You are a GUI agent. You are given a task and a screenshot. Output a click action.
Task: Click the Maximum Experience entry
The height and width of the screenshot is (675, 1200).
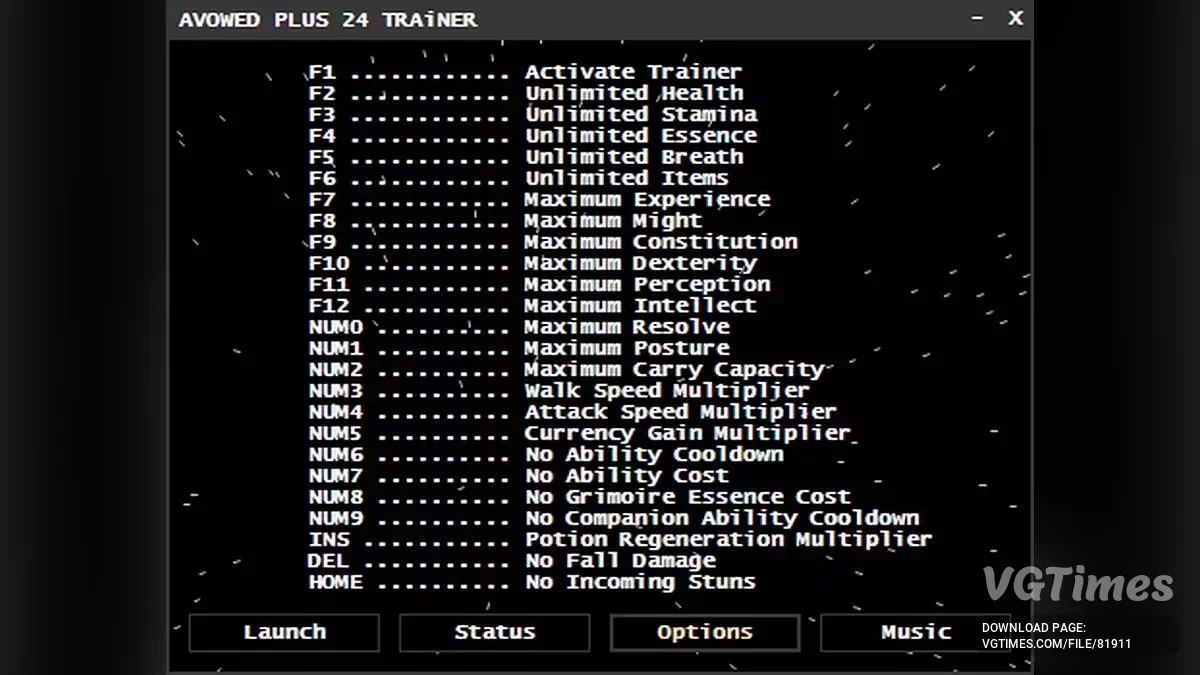click(x=647, y=199)
